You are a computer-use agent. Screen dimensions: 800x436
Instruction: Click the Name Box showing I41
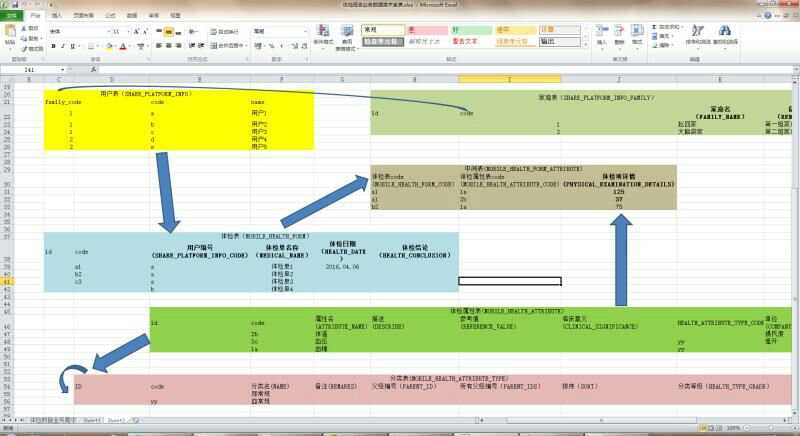click(x=30, y=69)
